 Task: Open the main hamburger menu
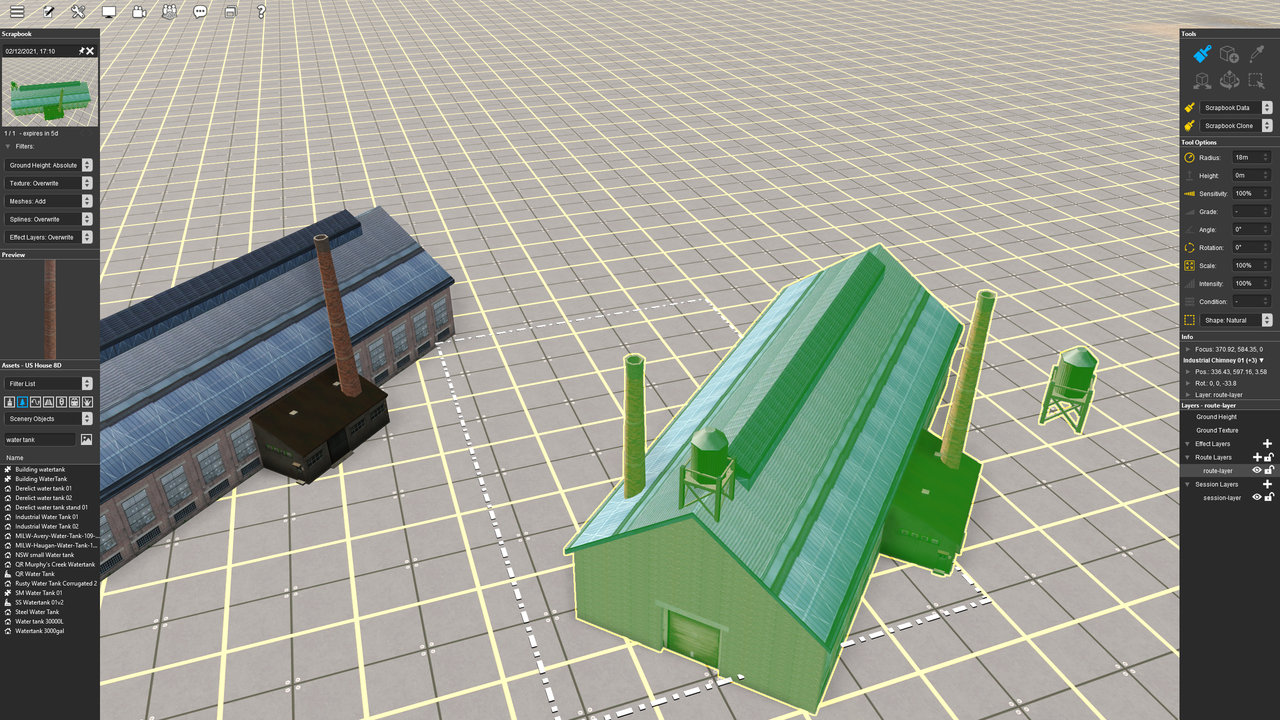(17, 12)
